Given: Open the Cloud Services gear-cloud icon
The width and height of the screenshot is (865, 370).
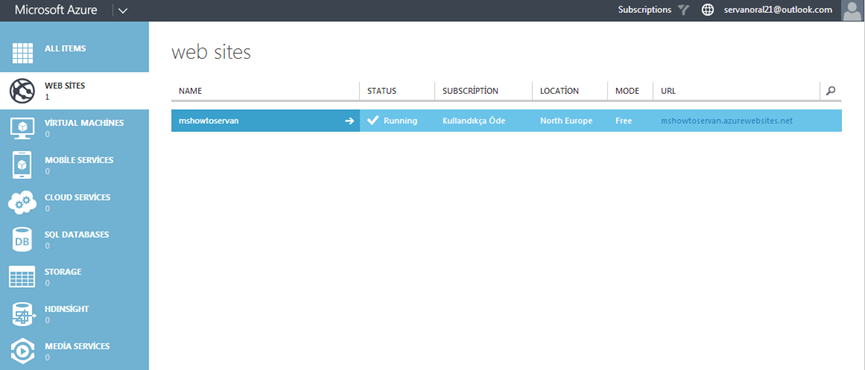Looking at the screenshot, I should [x=23, y=203].
